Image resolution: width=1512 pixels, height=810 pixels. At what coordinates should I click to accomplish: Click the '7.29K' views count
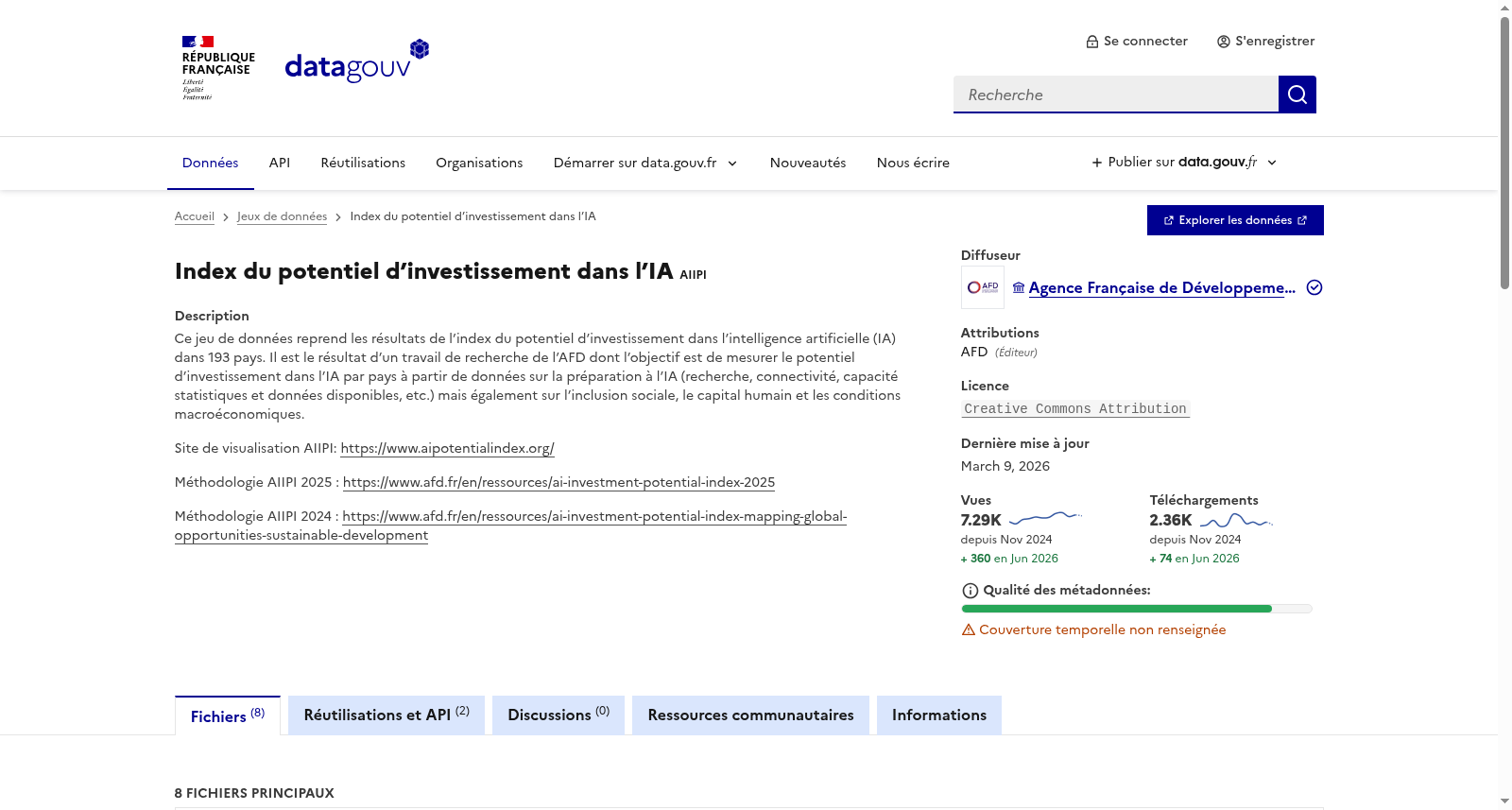(981, 520)
